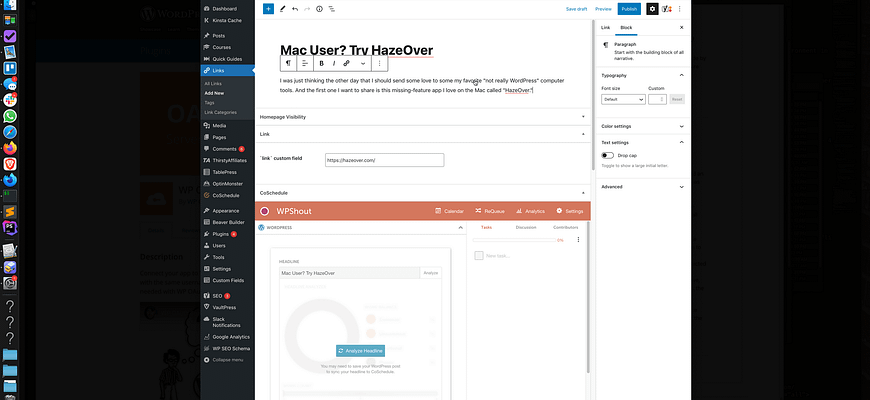Screen dimensions: 870x400
Task: Toggle the Drop cap switch
Action: [608, 156]
